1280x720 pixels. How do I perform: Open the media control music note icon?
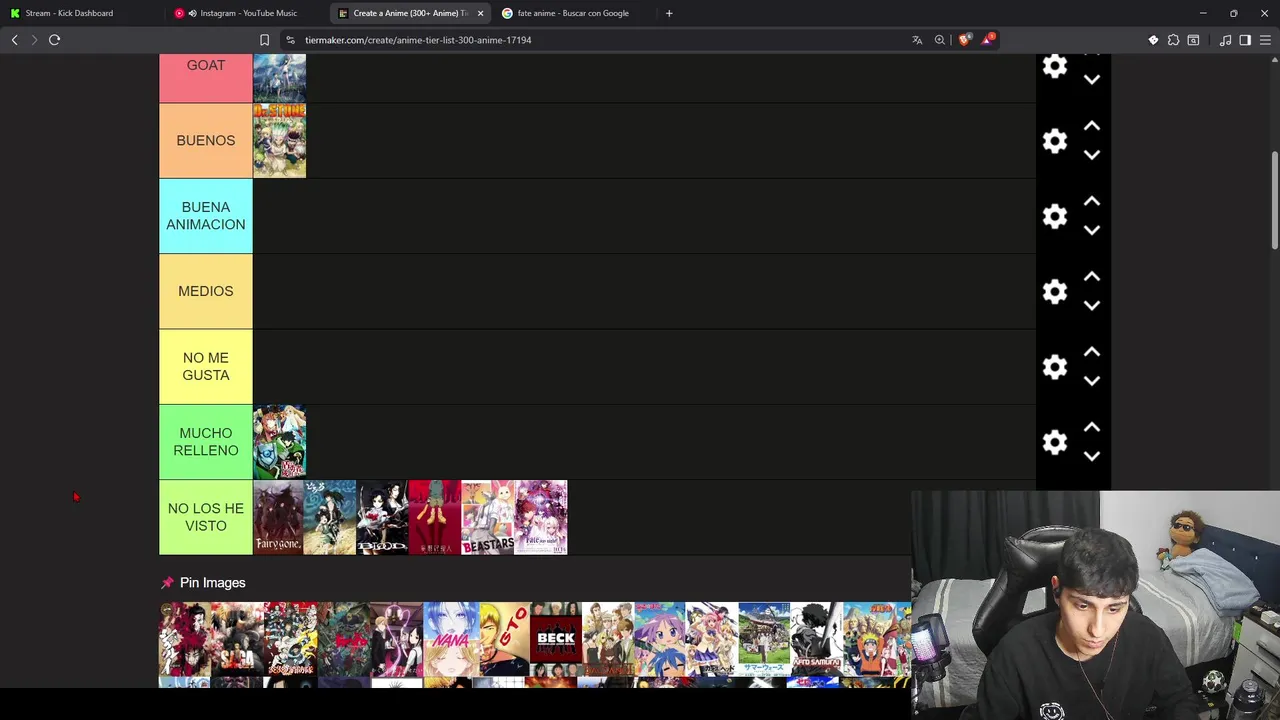point(1225,40)
